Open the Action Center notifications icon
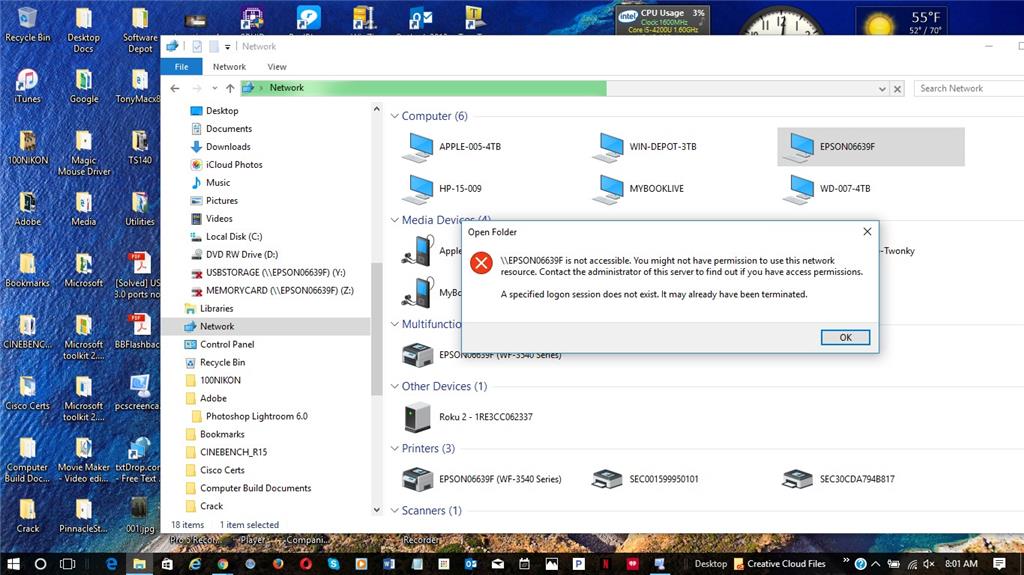 coord(999,563)
